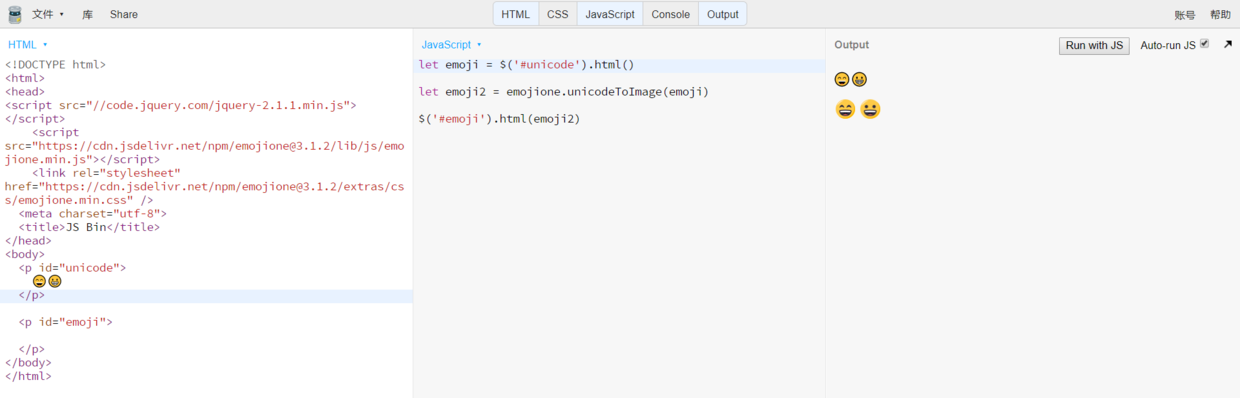This screenshot has width=1240, height=398.
Task: Toggle the JavaScript panel tab
Action: pos(610,14)
